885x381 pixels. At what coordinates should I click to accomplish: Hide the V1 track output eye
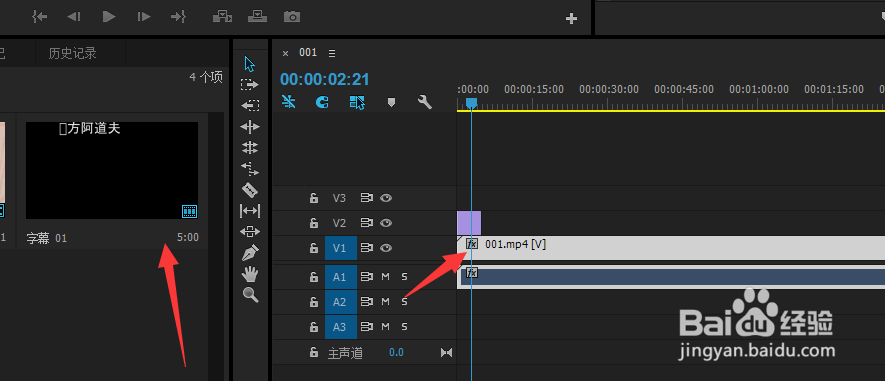tap(386, 248)
